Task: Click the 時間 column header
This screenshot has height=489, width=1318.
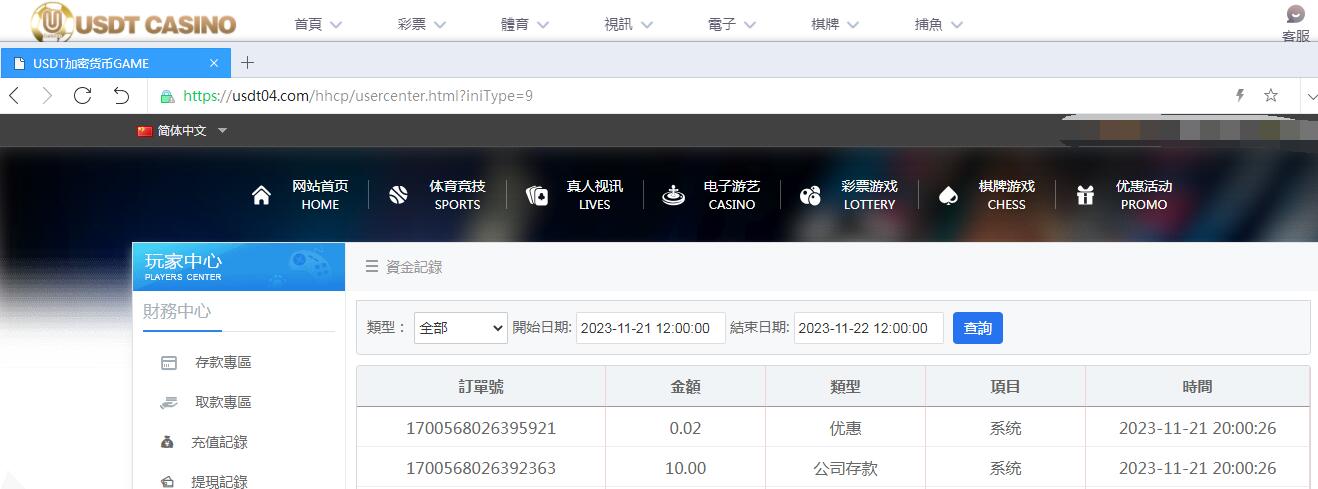Action: (x=1197, y=386)
